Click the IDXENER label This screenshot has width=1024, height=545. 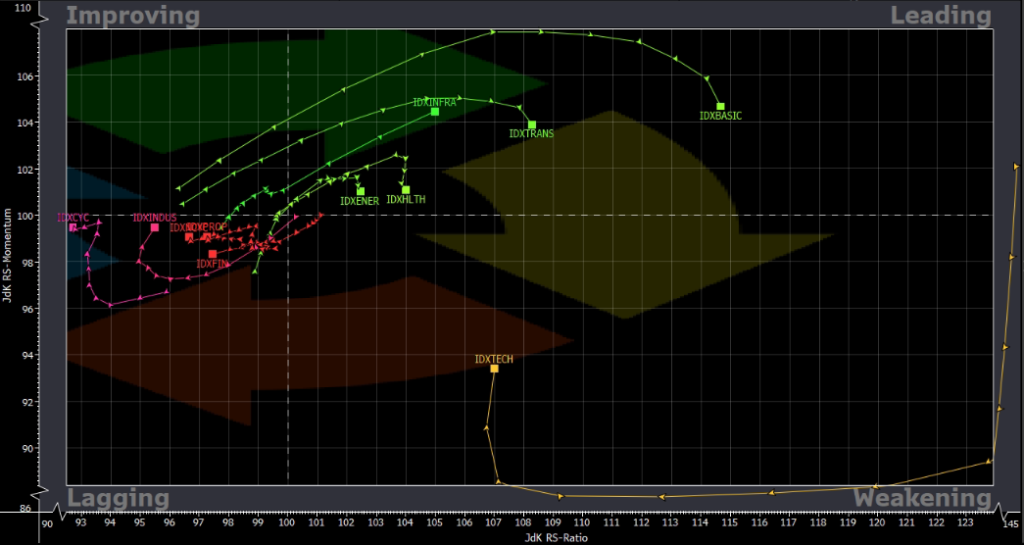359,201
